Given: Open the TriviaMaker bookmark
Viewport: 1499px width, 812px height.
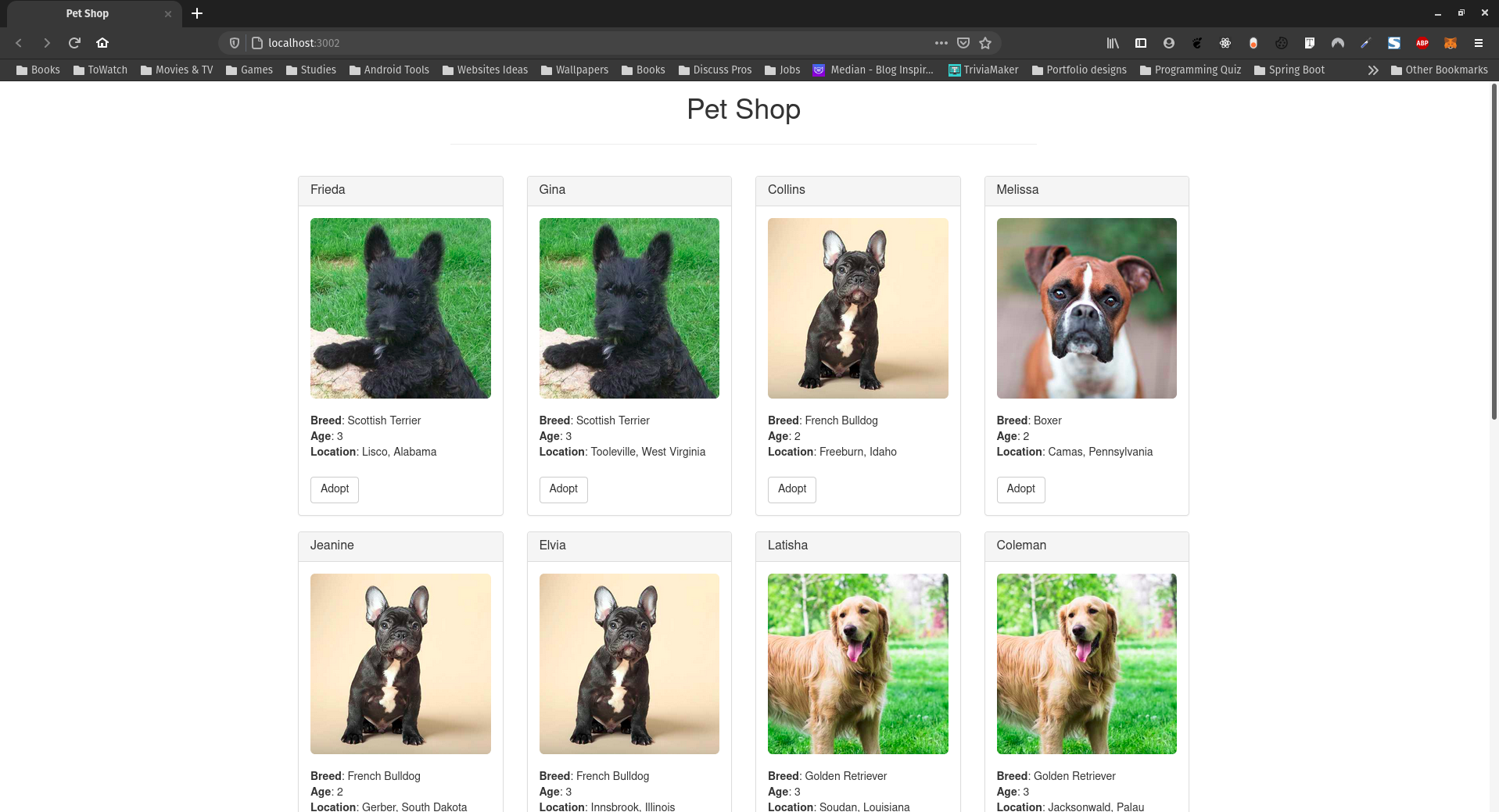Looking at the screenshot, I should tap(984, 70).
